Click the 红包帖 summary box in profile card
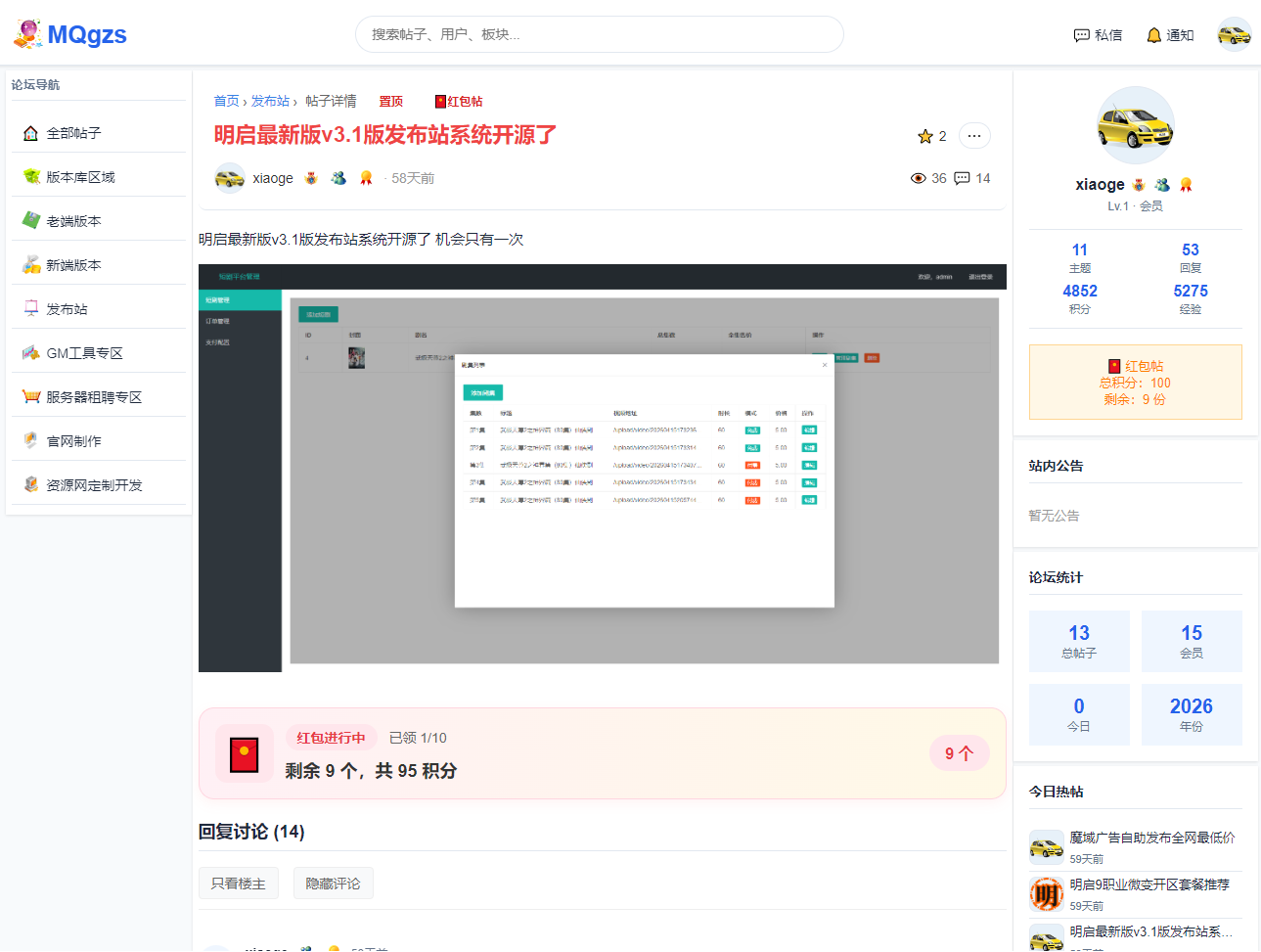 click(1136, 382)
